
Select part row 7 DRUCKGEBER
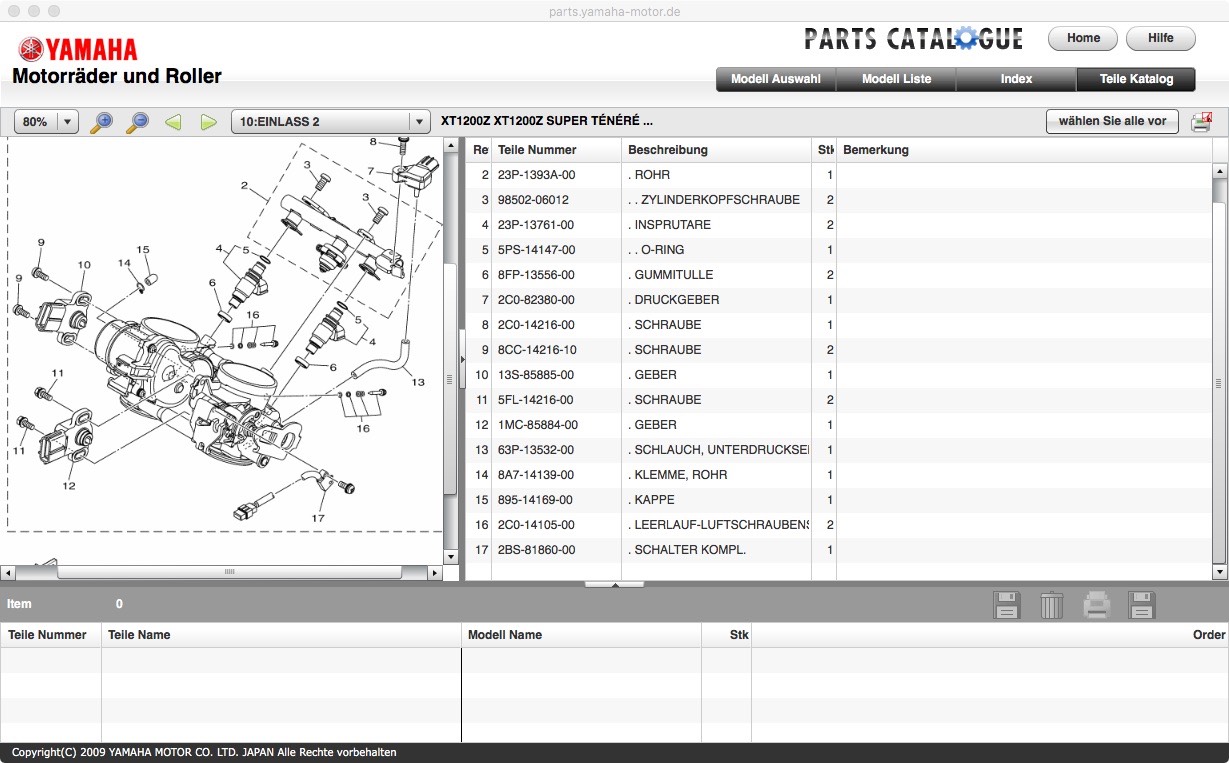coord(676,300)
